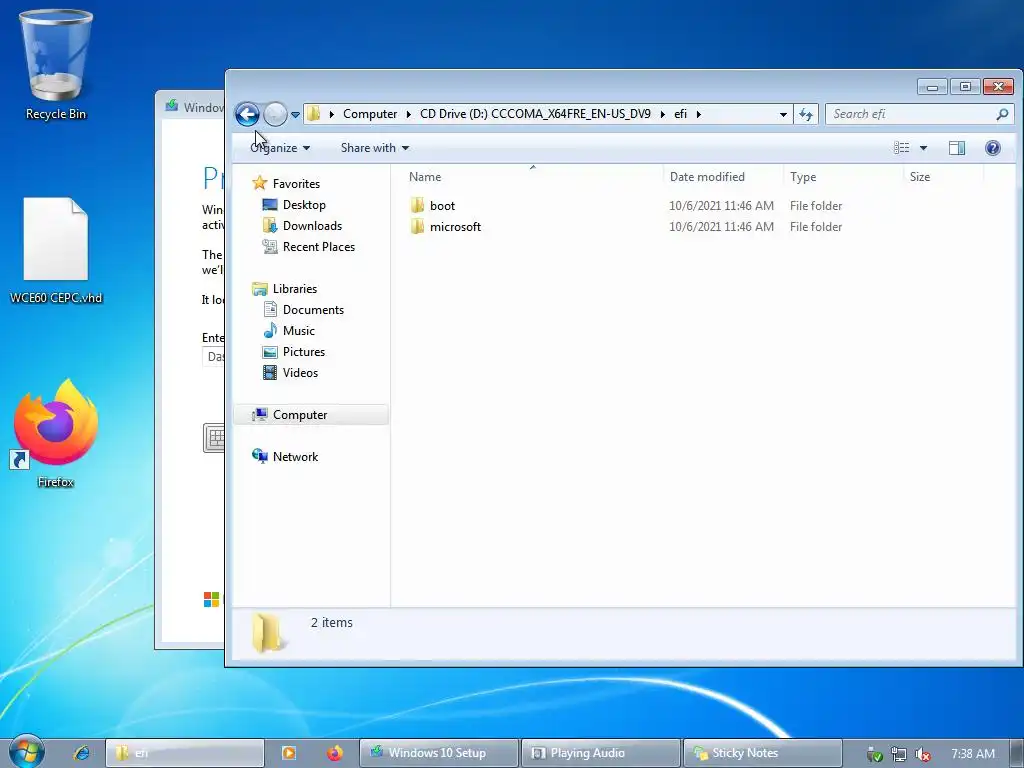
Task: Open Network in navigation pane
Action: 295,456
